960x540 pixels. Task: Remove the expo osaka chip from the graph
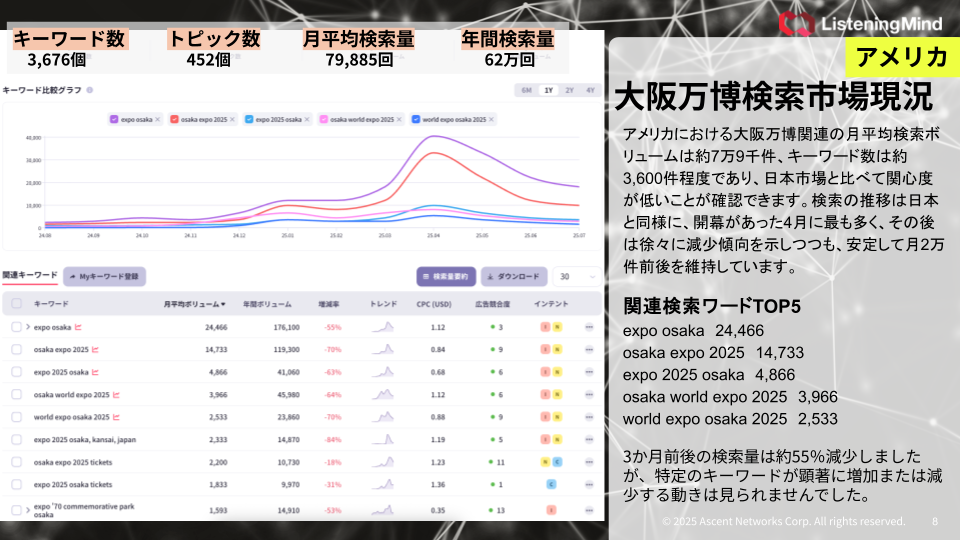click(157, 119)
